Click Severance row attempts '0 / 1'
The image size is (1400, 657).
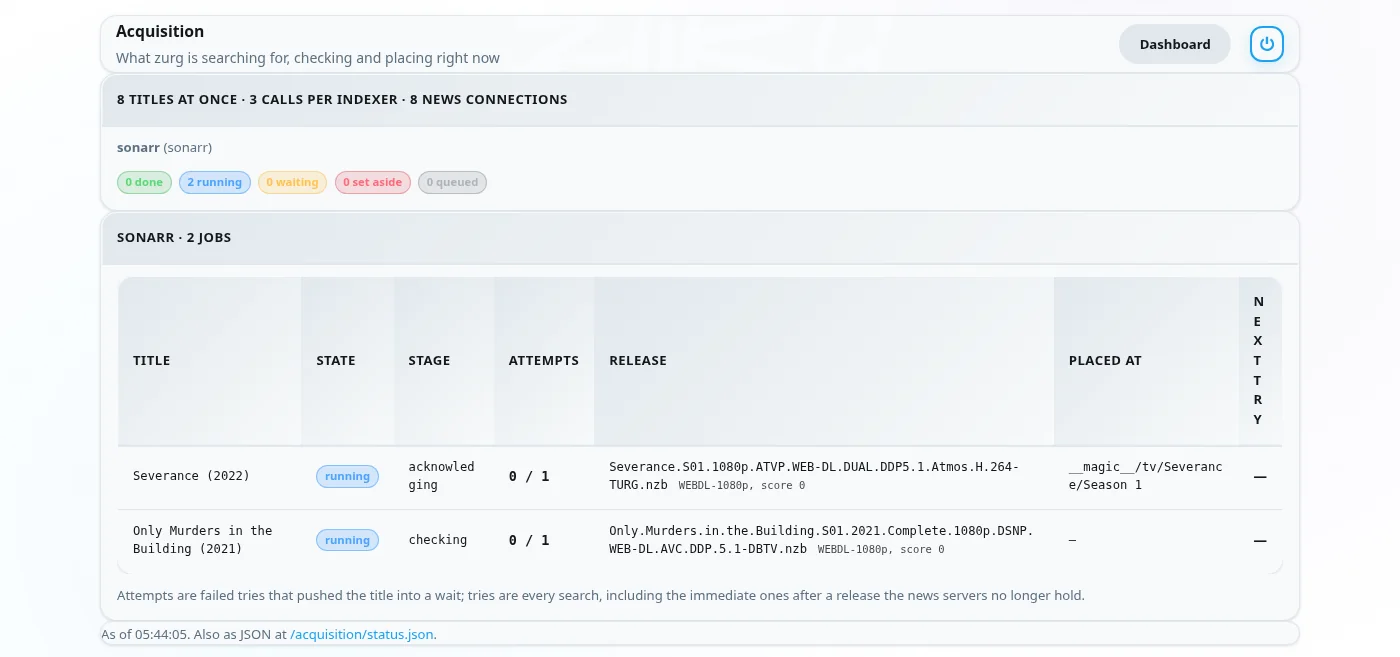tap(529, 476)
